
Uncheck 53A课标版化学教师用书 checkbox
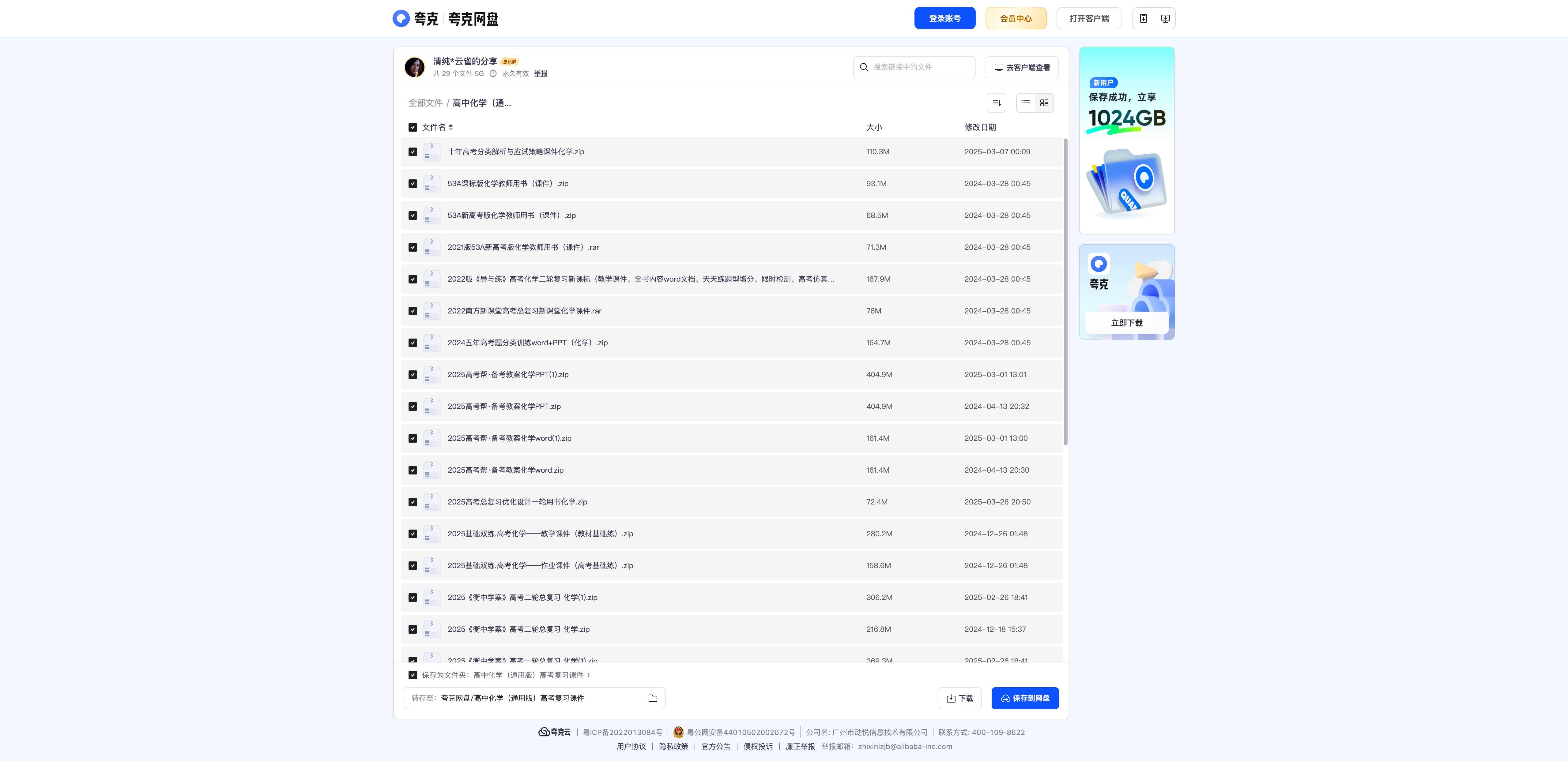click(413, 184)
